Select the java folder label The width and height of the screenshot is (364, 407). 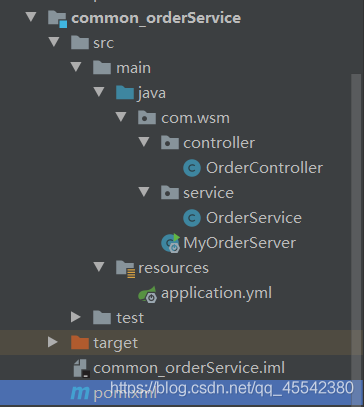pyautogui.click(x=152, y=93)
